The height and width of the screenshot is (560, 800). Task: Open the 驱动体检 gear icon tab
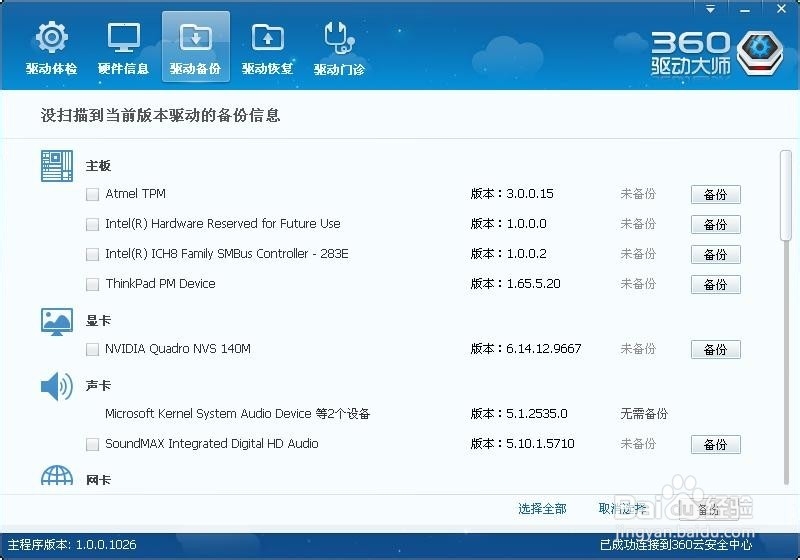tap(52, 48)
